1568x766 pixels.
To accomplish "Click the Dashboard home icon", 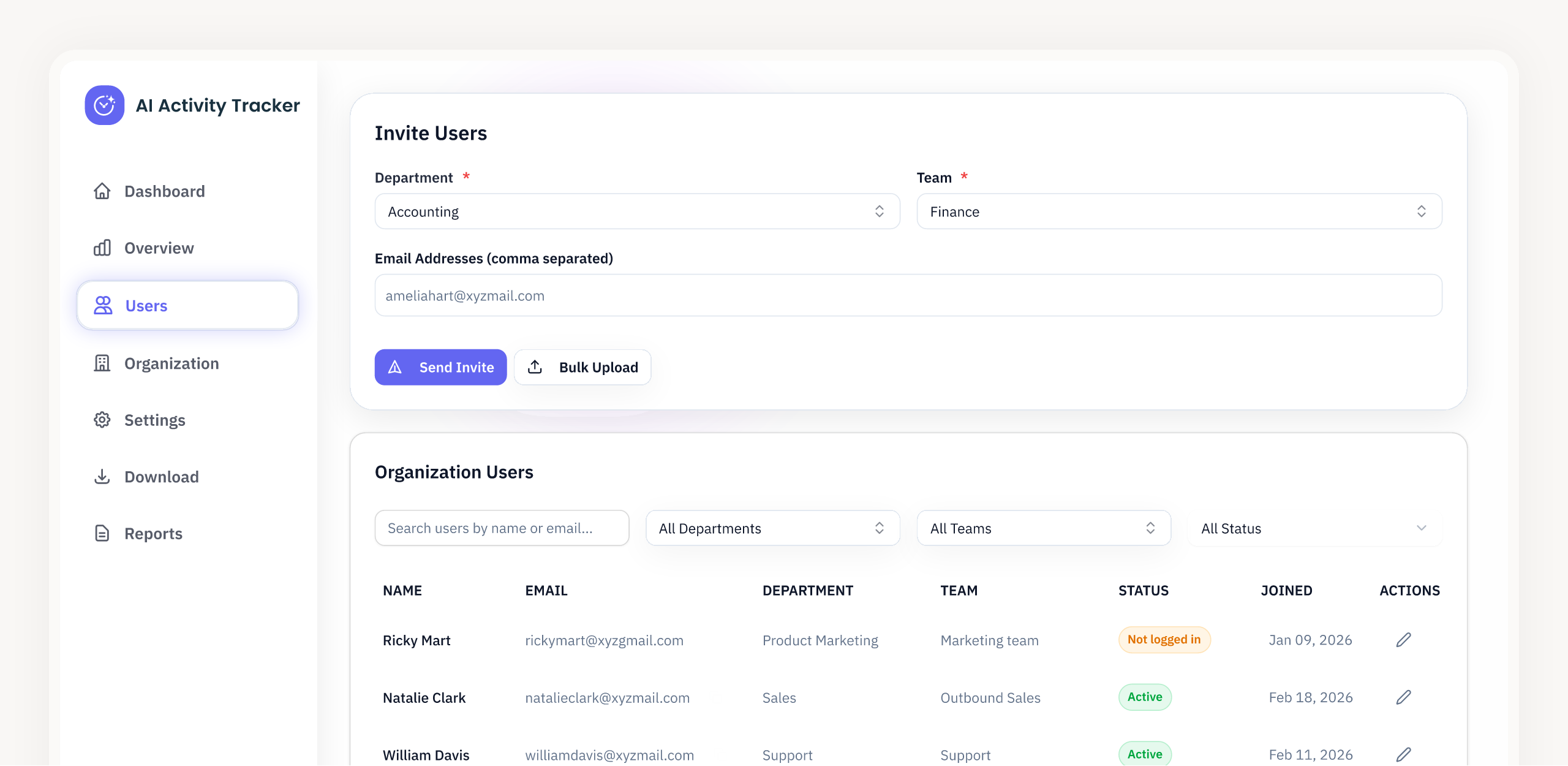I will point(102,191).
